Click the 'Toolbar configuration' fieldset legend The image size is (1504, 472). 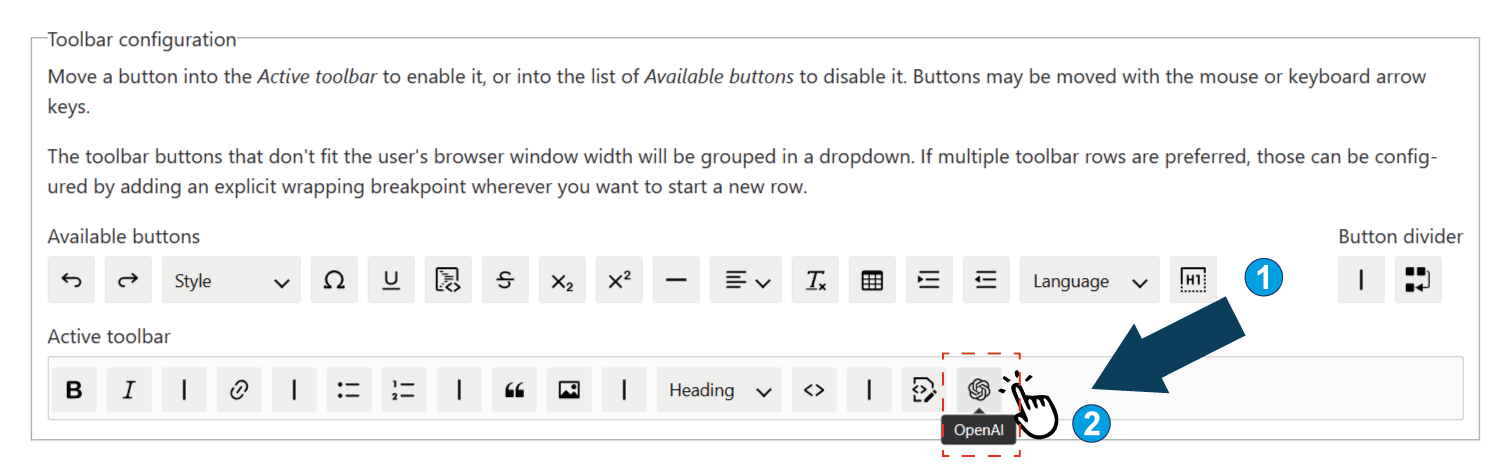(142, 40)
